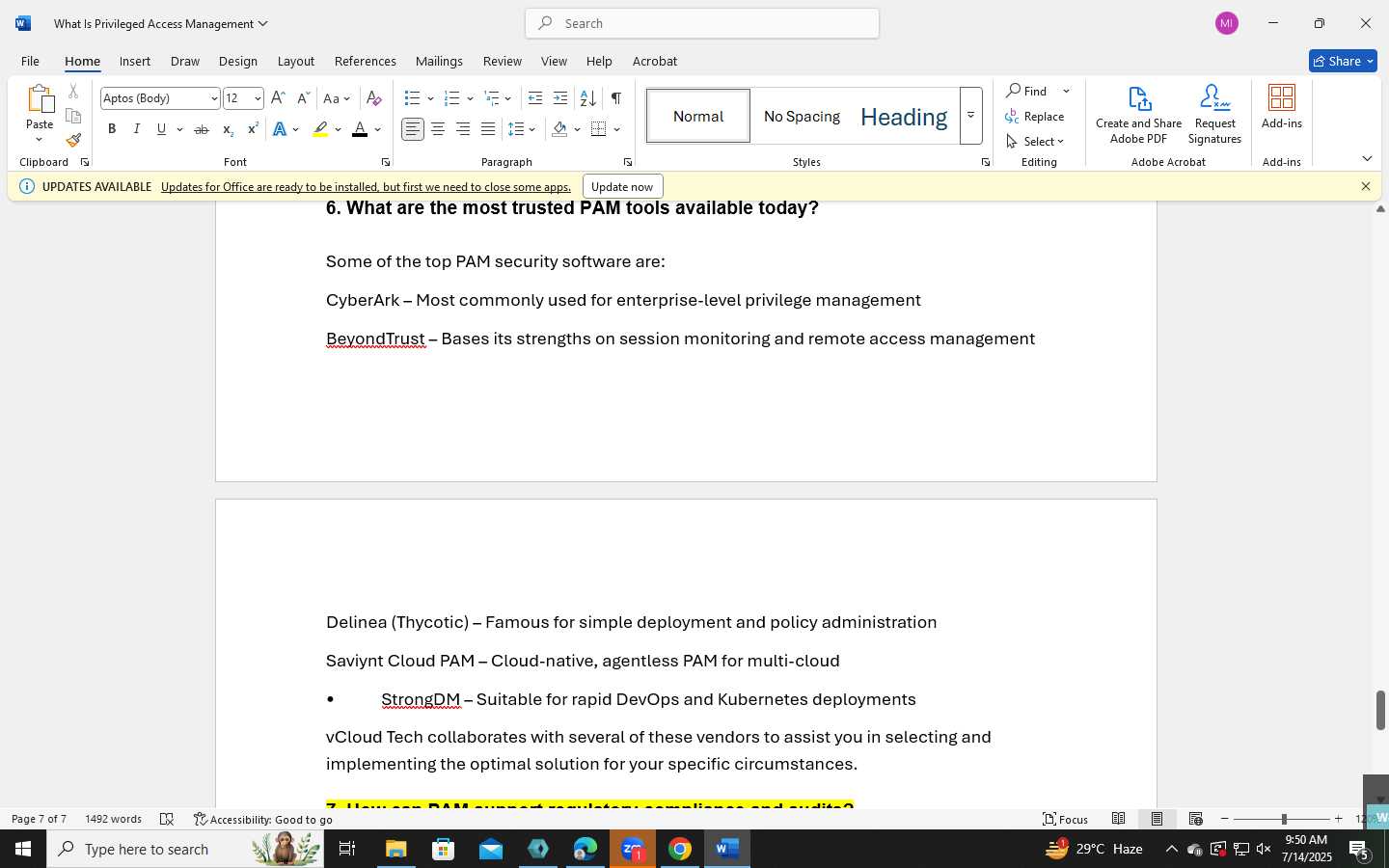Click the Sort A-Z icon
Viewport: 1389px width, 868px height.
click(x=587, y=98)
